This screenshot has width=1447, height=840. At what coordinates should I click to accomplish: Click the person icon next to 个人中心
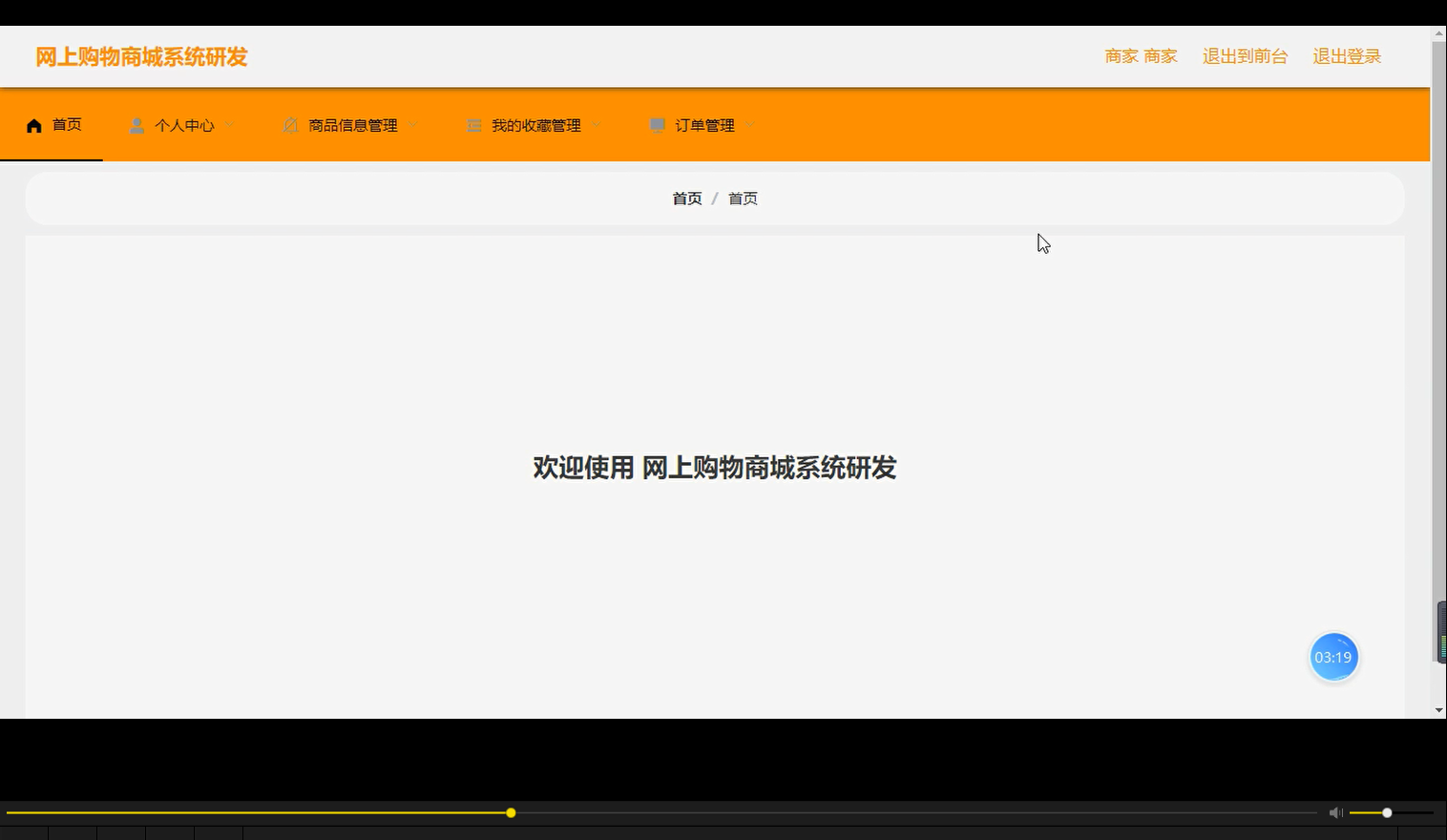click(136, 124)
